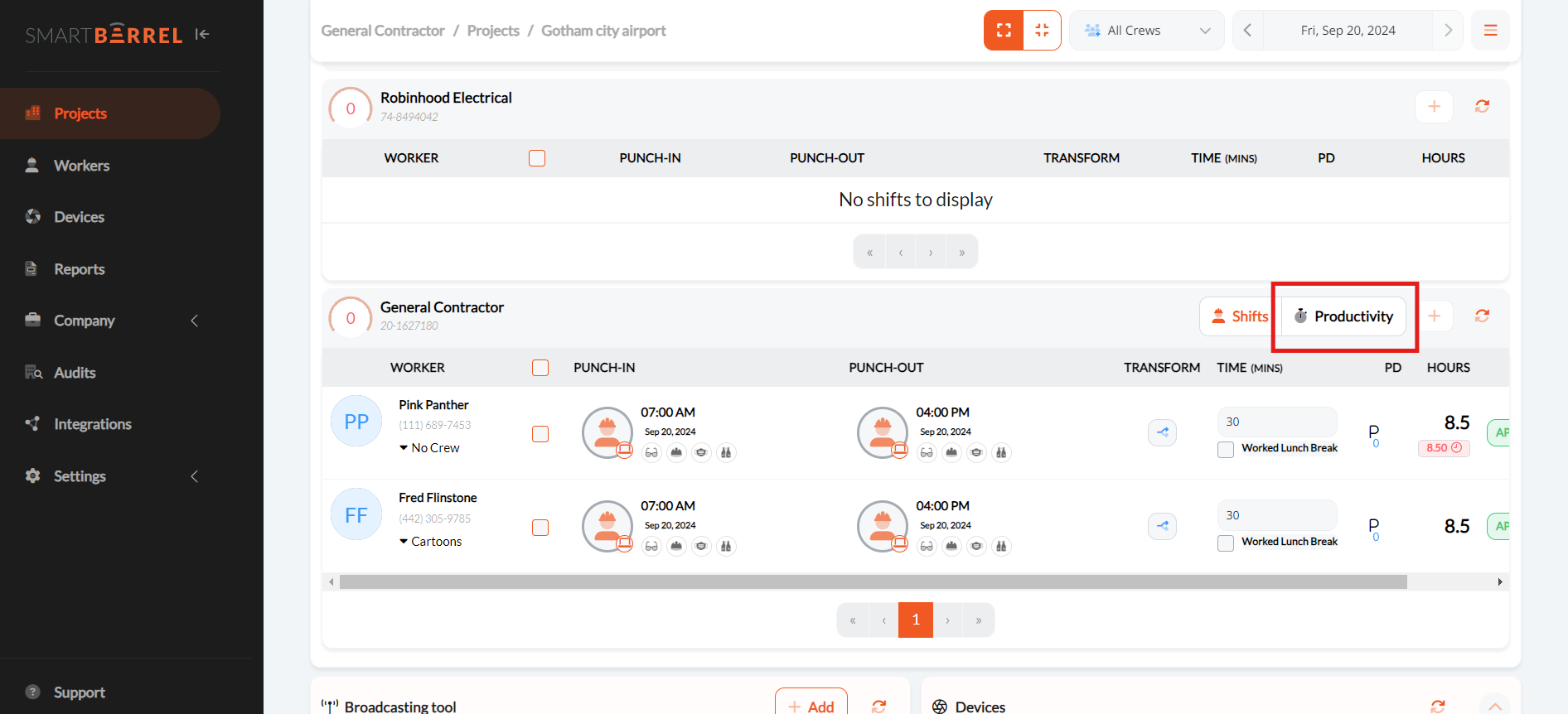Click Pink Panther's punch-in safety vest icon
Image resolution: width=1568 pixels, height=714 pixels.
[727, 452]
